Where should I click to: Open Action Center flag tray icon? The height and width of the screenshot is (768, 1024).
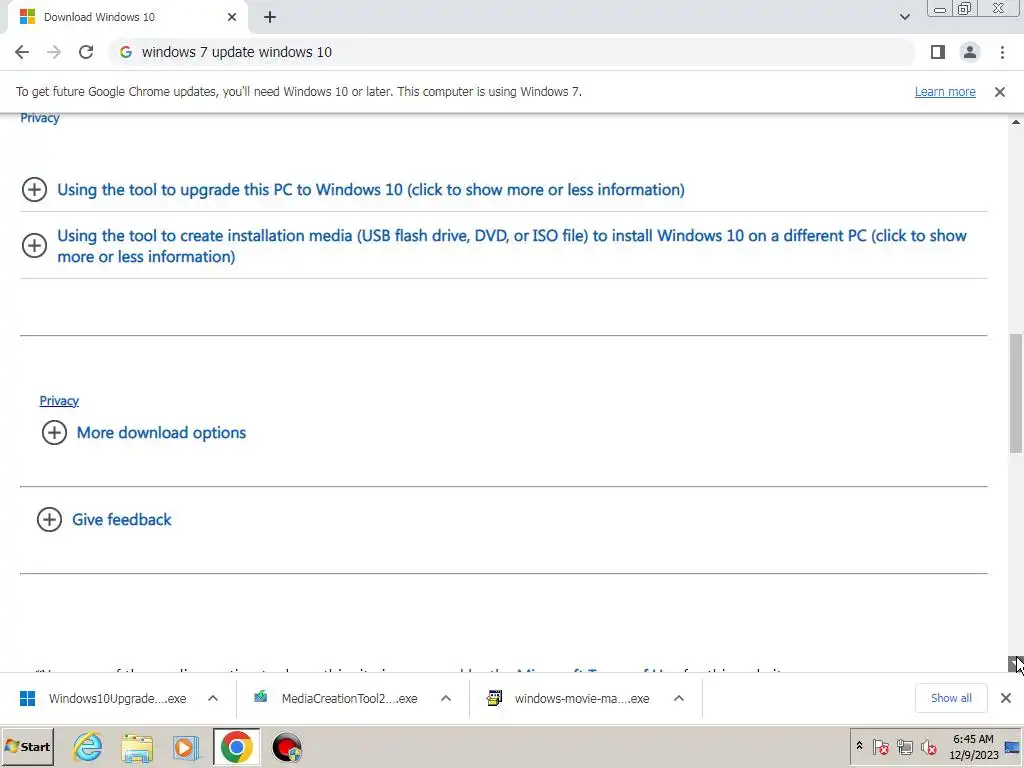880,746
